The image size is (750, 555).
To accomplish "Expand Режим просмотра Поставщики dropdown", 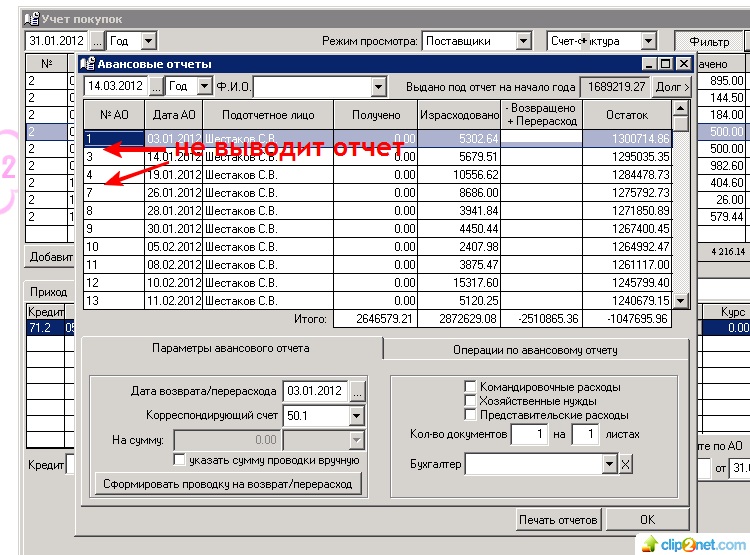I will click(523, 41).
